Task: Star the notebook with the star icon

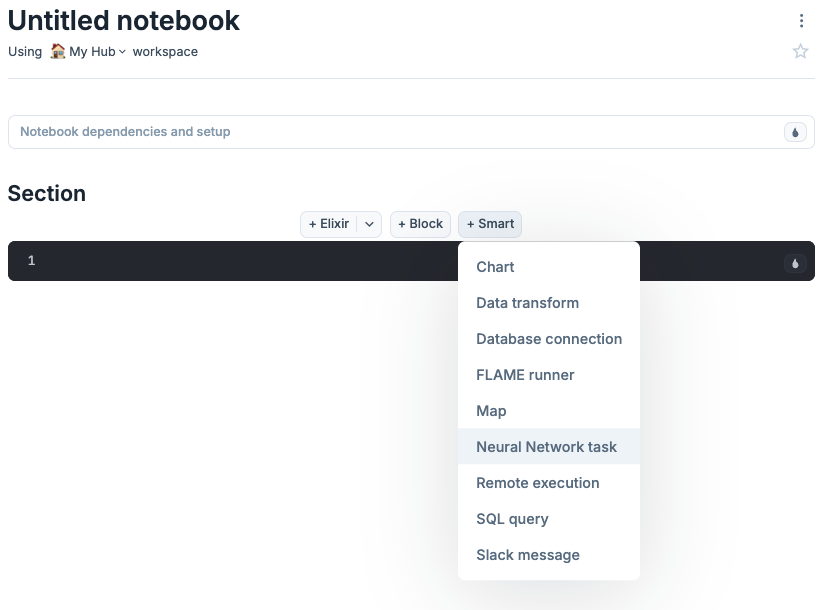Action: pyautogui.click(x=800, y=51)
